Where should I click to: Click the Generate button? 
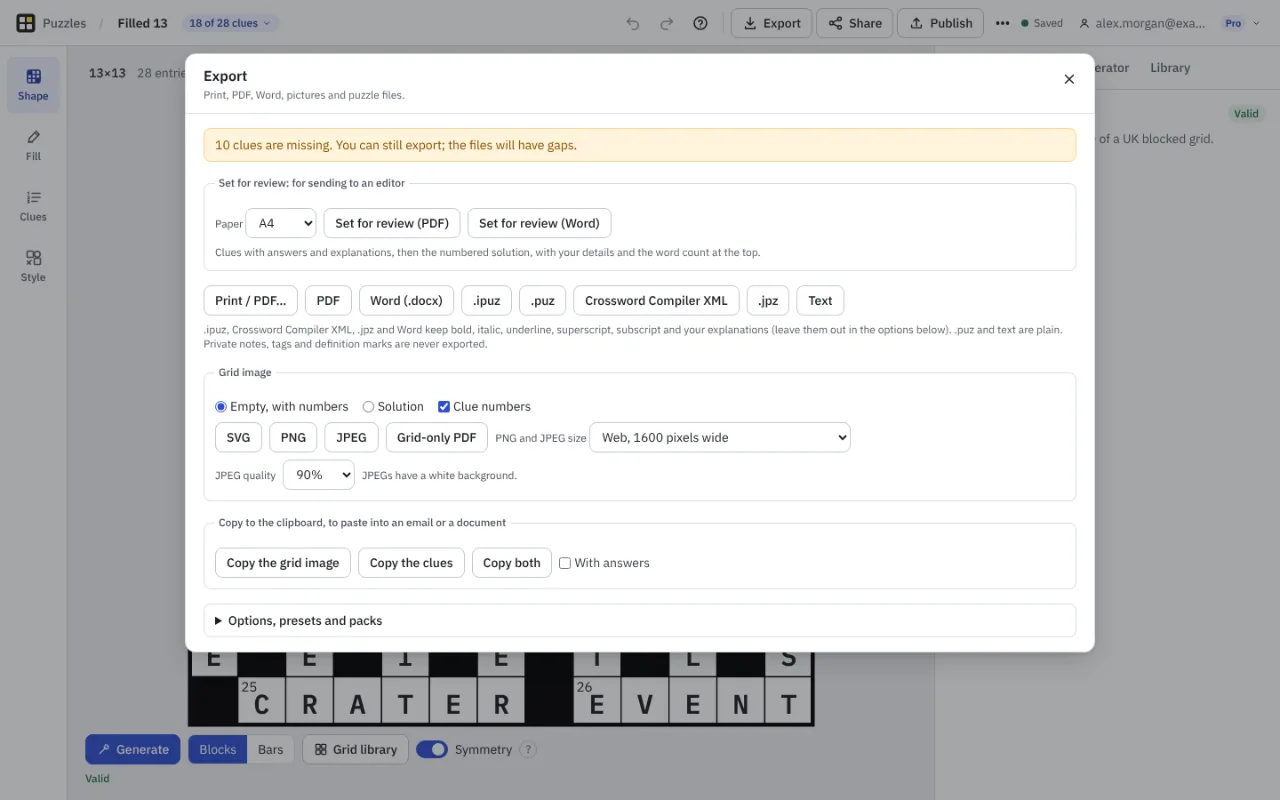click(133, 749)
